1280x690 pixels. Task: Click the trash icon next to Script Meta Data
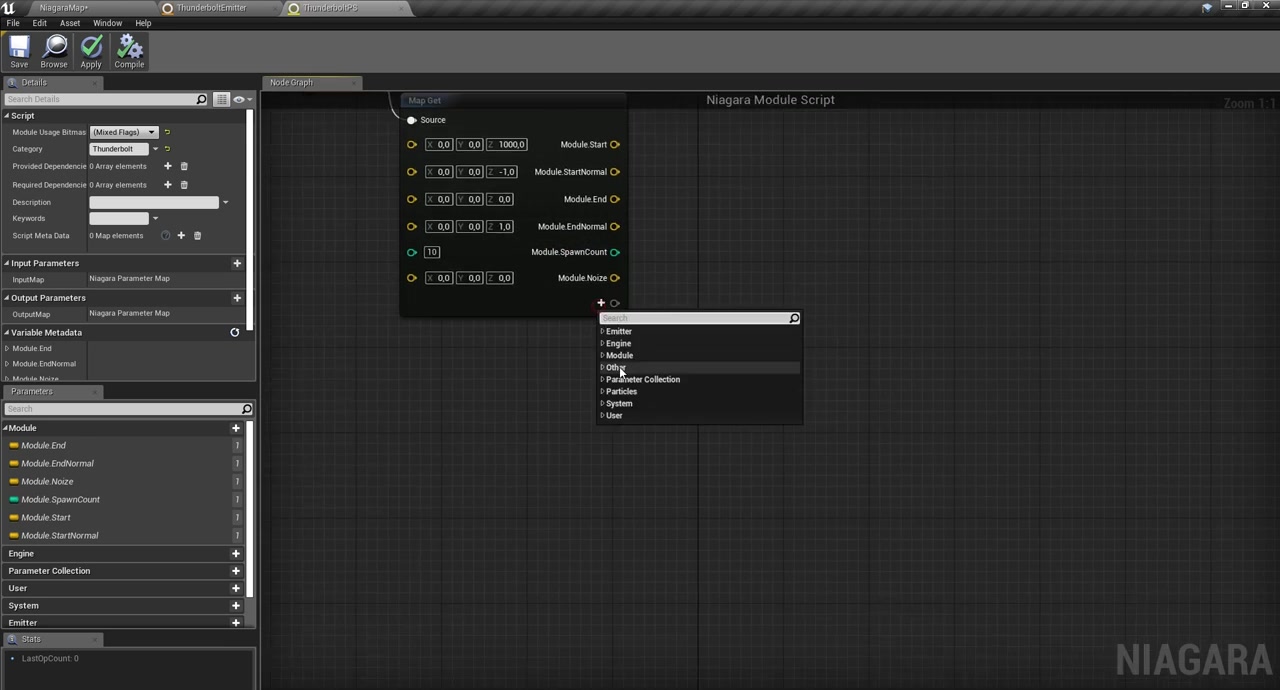coord(197,235)
